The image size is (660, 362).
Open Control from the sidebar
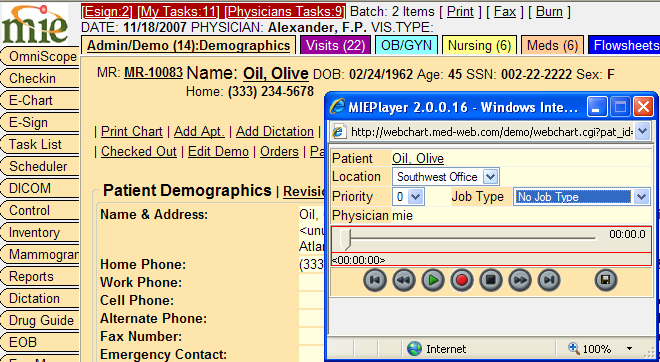(x=40, y=210)
